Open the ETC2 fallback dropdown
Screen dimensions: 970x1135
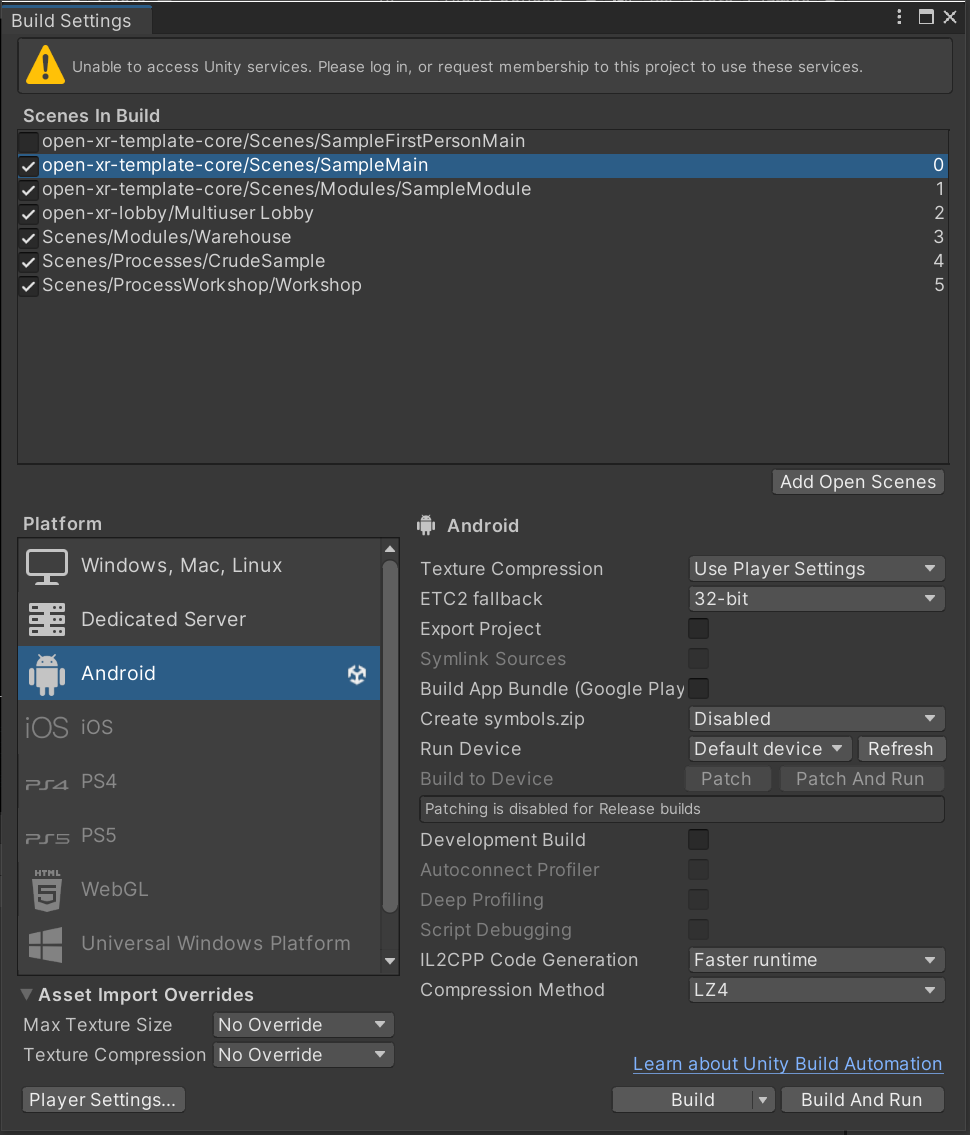click(817, 599)
